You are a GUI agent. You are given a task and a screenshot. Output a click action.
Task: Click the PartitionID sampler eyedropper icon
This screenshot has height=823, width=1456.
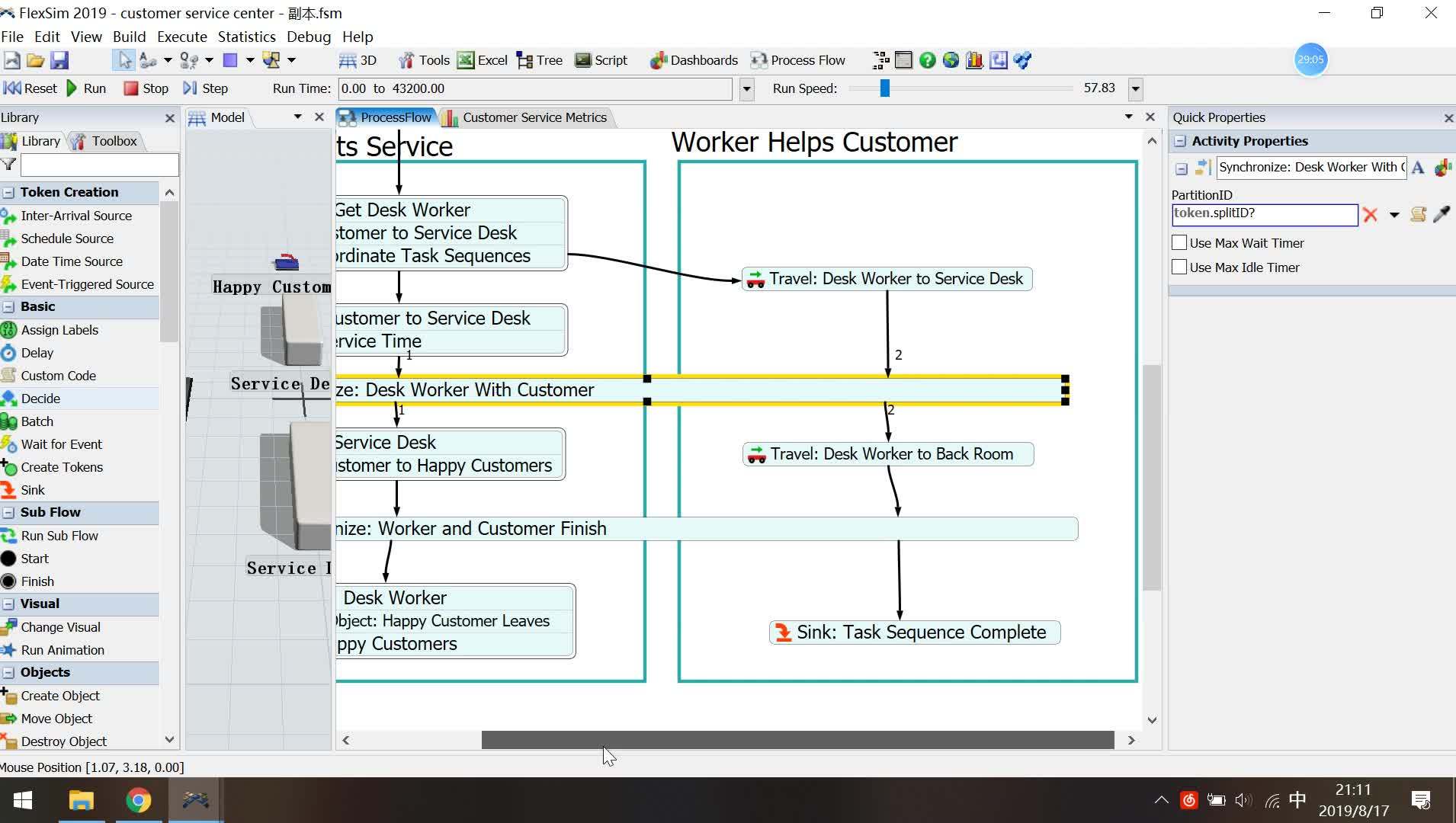tap(1441, 215)
